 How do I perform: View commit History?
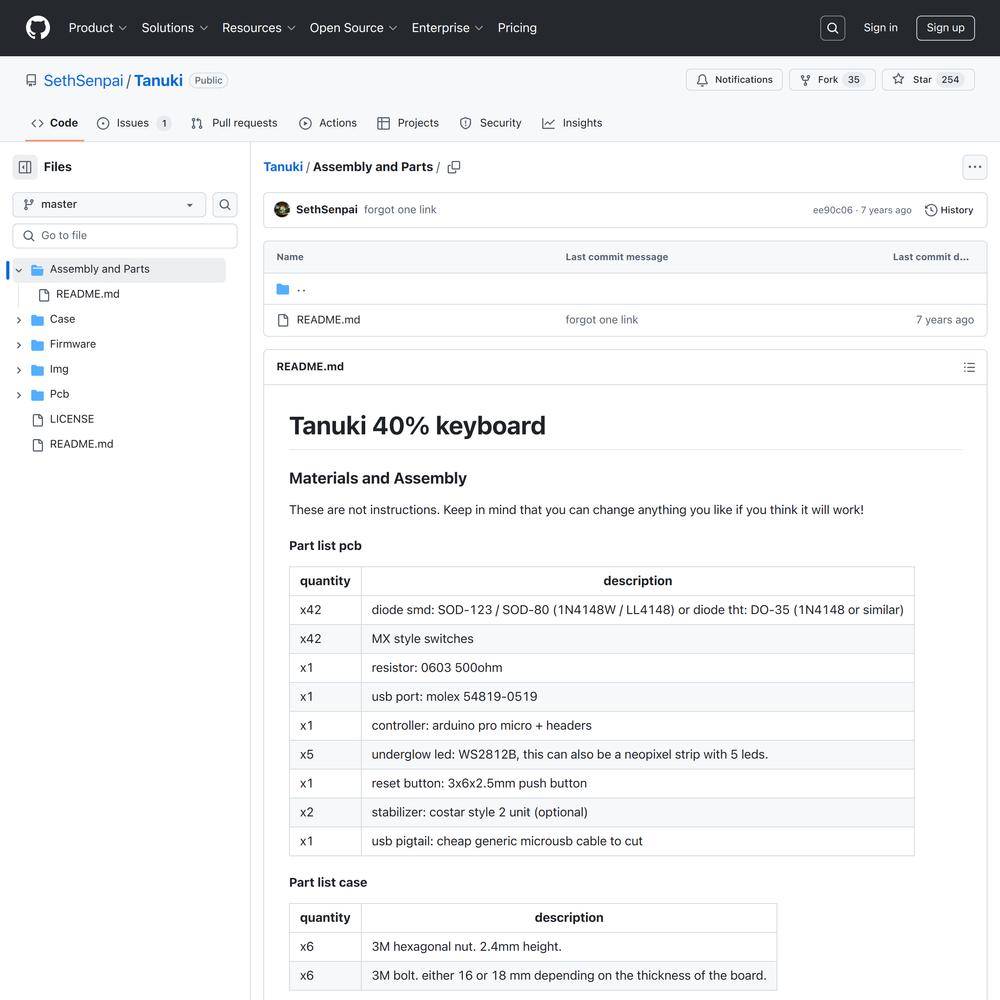click(949, 210)
